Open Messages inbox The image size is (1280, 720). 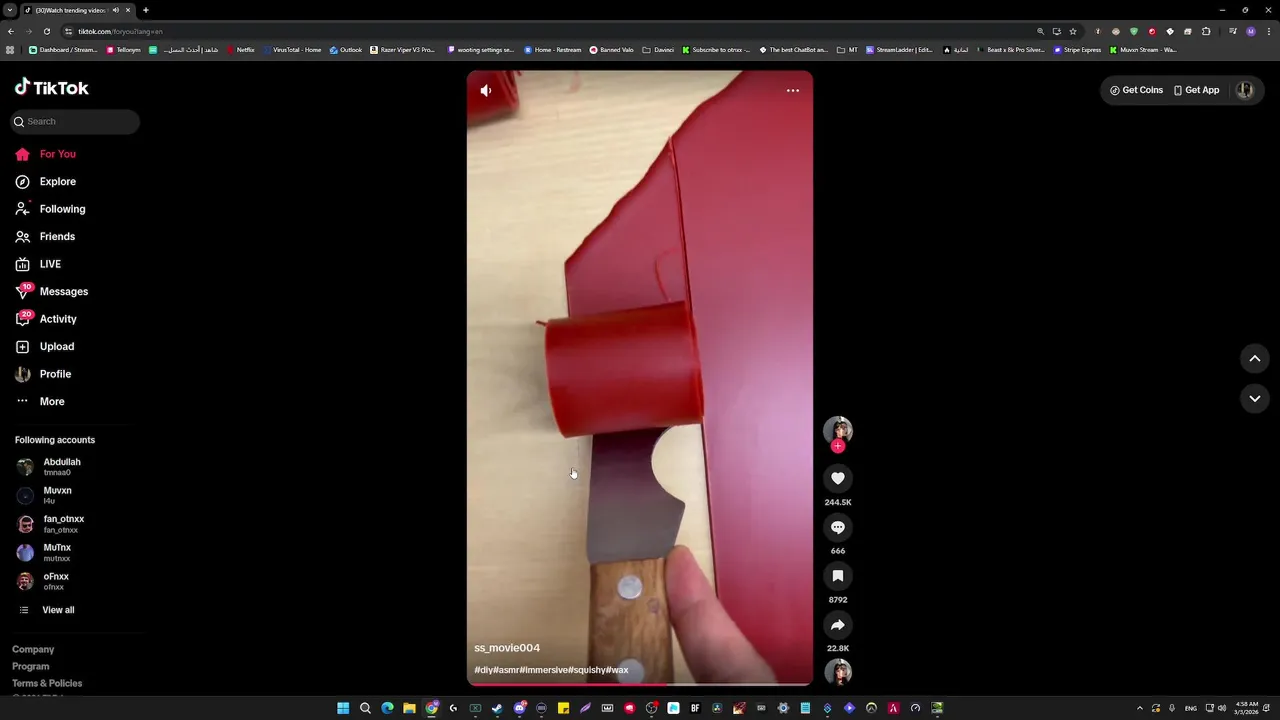pyautogui.click(x=52, y=292)
